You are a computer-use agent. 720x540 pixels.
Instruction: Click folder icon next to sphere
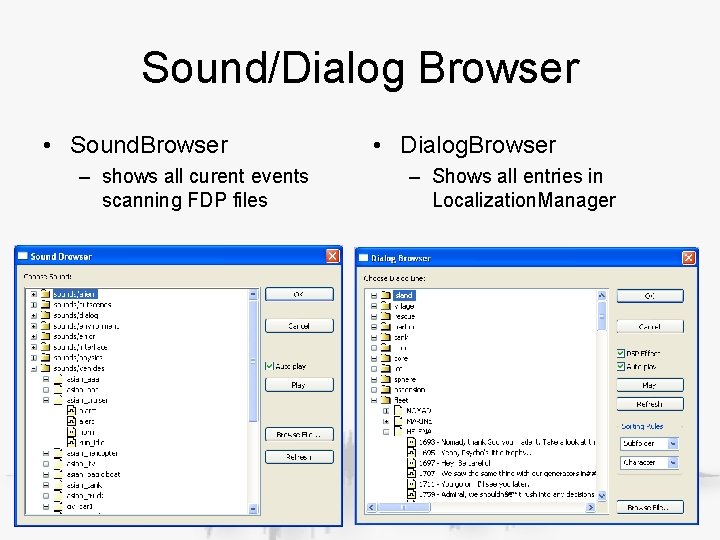point(386,379)
